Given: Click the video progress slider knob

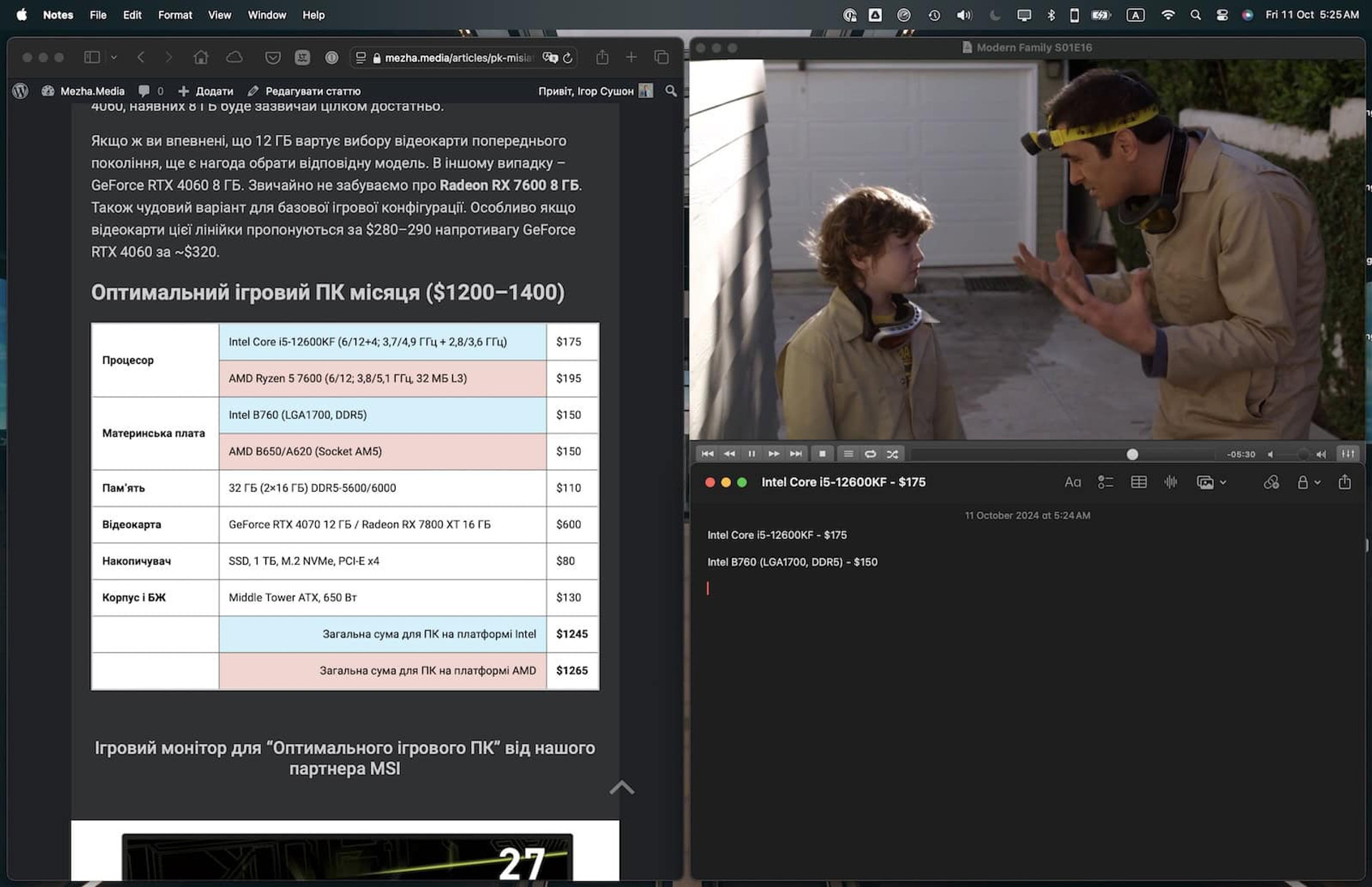Looking at the screenshot, I should click(x=1132, y=455).
